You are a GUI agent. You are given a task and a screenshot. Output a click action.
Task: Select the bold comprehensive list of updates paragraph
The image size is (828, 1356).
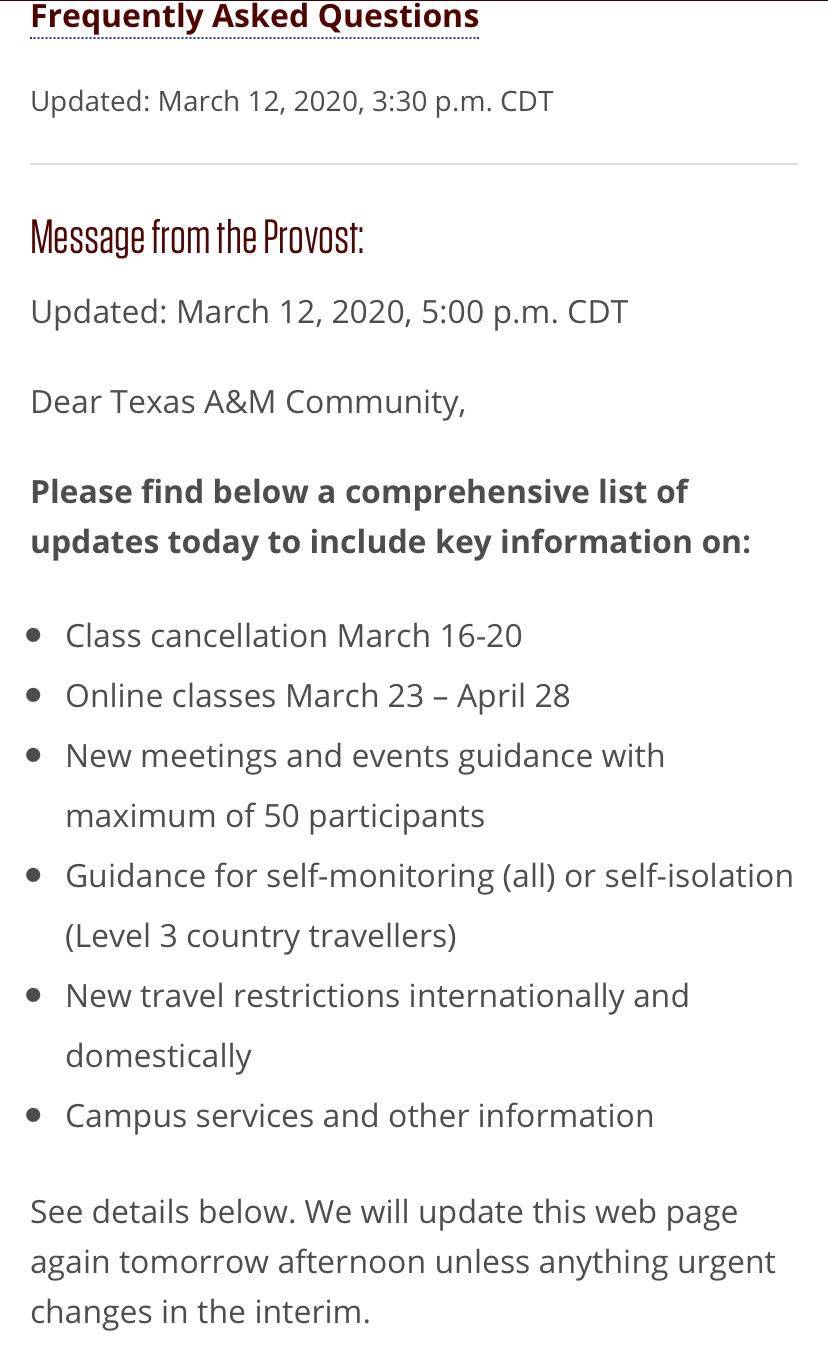tap(390, 516)
